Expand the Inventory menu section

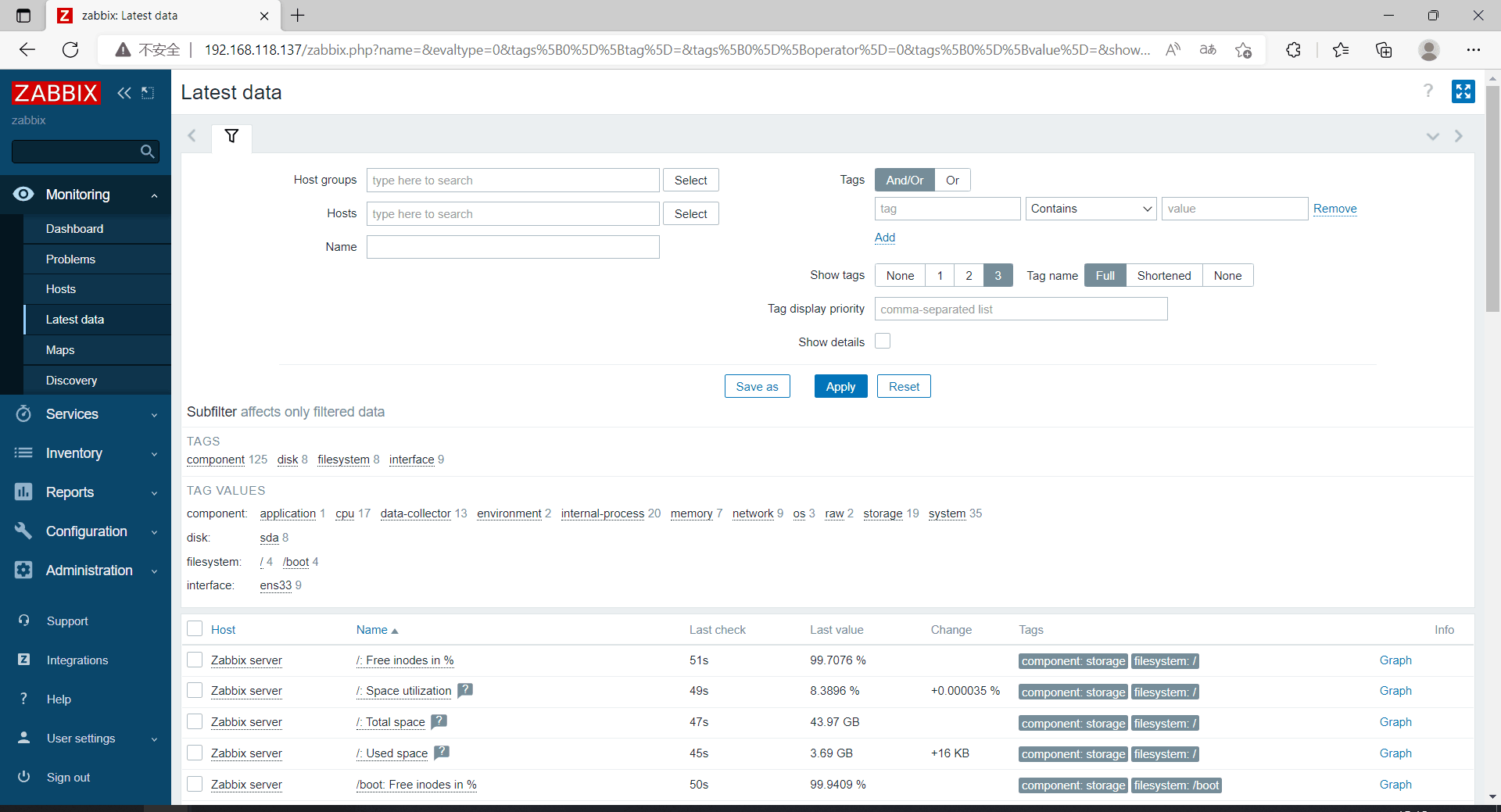[x=155, y=454]
